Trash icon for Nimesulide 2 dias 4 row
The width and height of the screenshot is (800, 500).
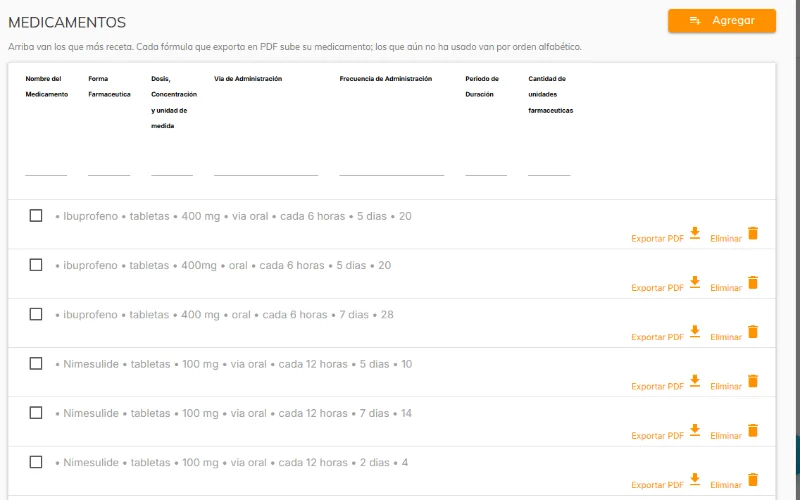[x=753, y=480]
